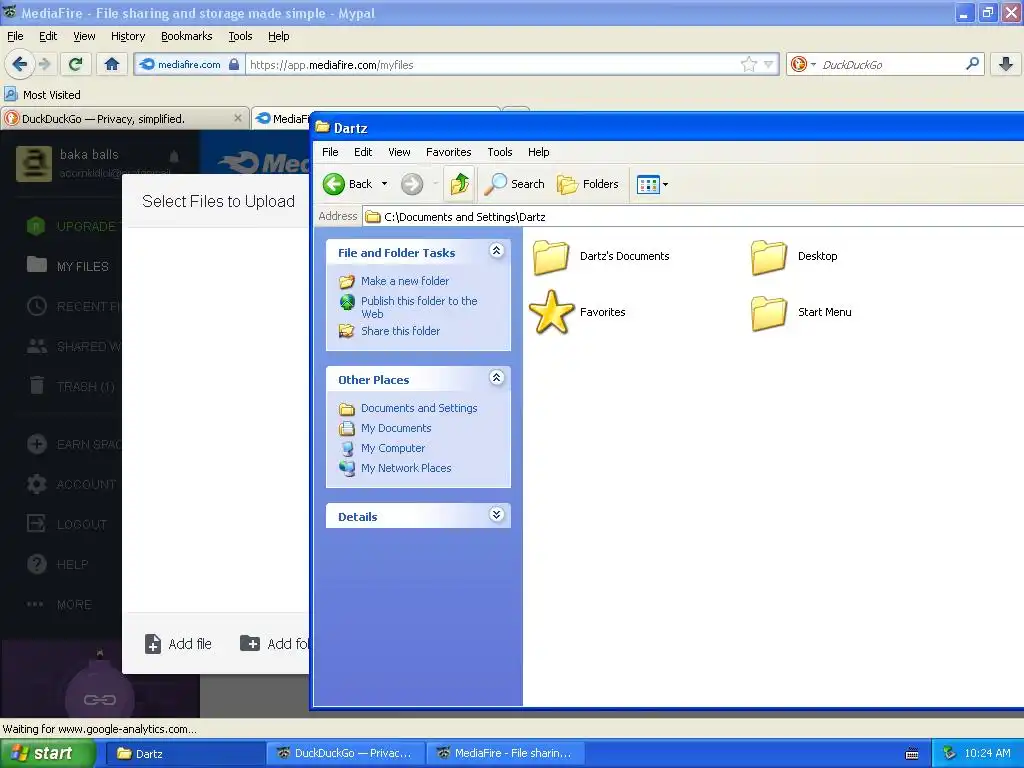1024x768 pixels.
Task: Open URL history dropdown arrow
Action: coord(769,64)
